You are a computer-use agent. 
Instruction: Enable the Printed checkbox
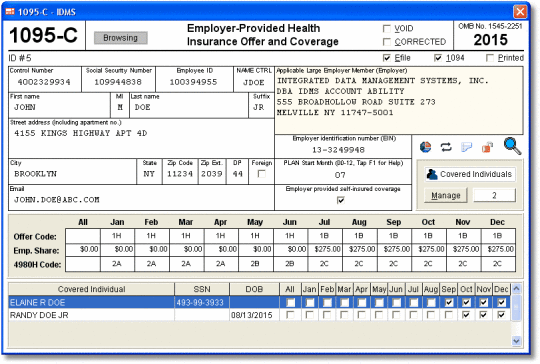pyautogui.click(x=490, y=58)
